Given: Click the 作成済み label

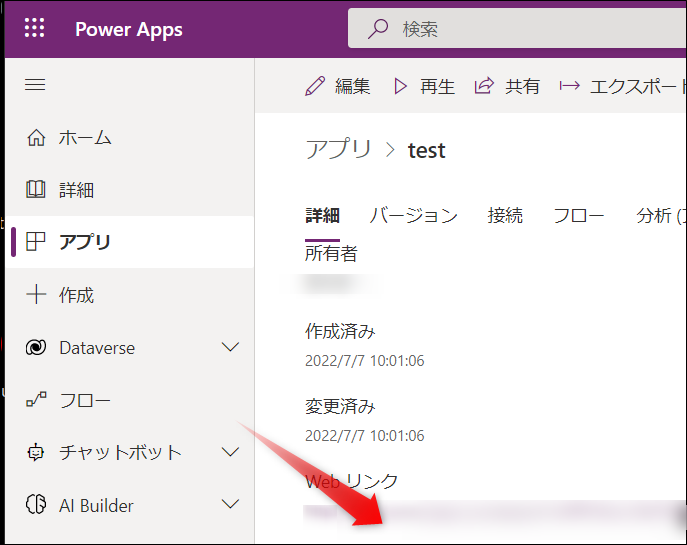Looking at the screenshot, I should 340,331.
